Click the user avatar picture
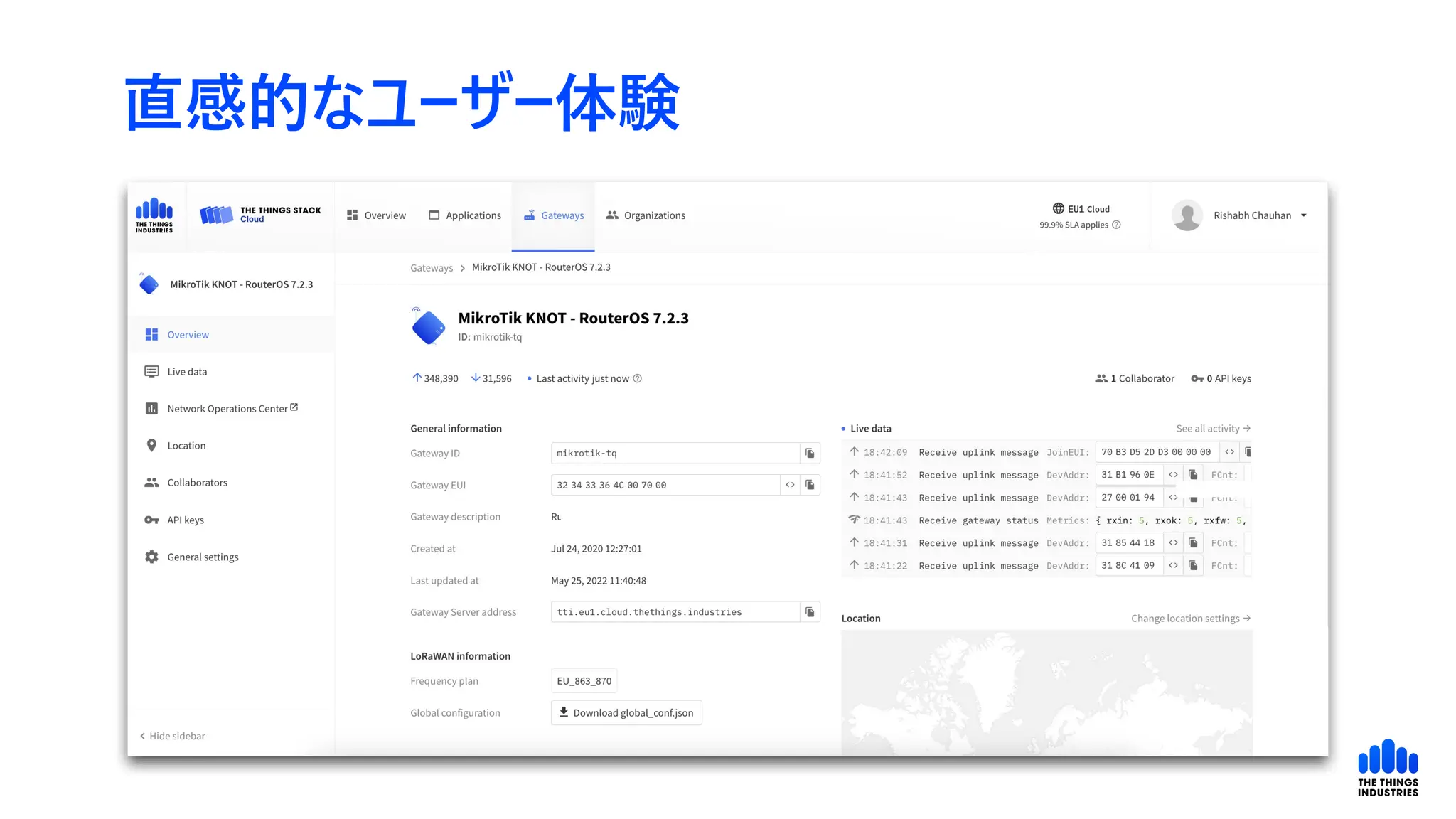1456x819 pixels. (x=1187, y=215)
